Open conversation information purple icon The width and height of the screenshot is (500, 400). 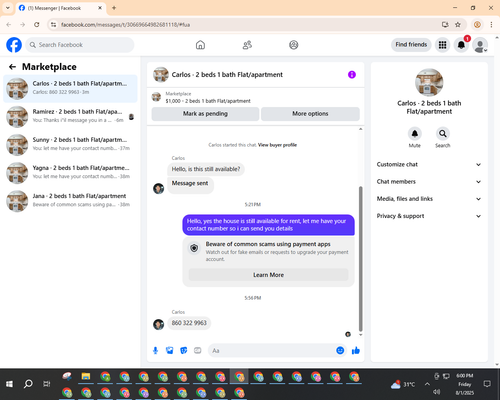[352, 75]
